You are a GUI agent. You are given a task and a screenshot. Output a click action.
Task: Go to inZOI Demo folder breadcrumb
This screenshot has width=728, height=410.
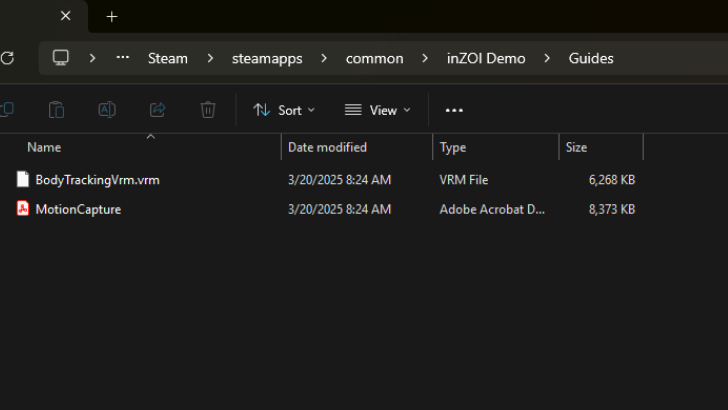pyautogui.click(x=486, y=59)
